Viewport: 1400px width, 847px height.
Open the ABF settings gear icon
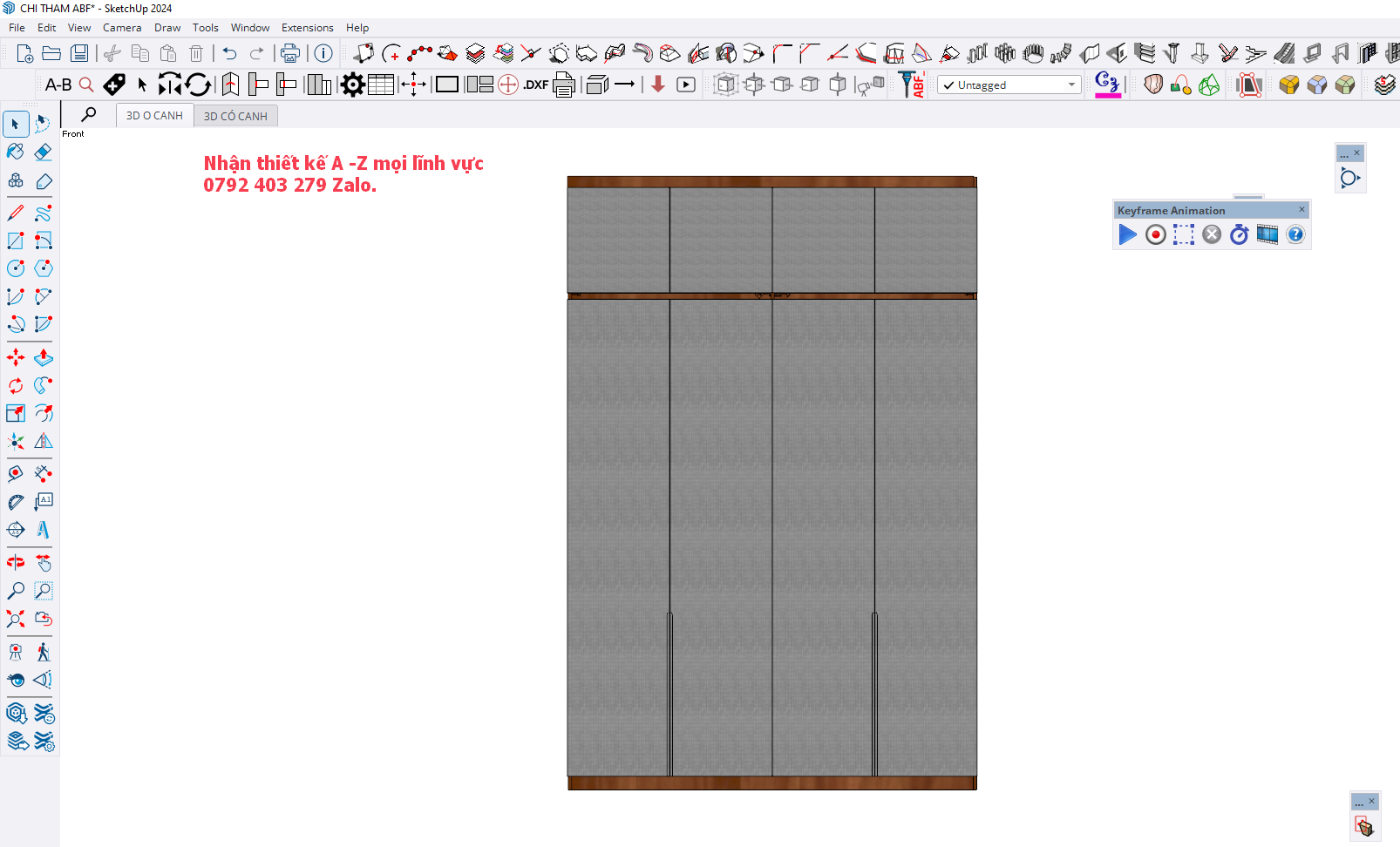[352, 85]
